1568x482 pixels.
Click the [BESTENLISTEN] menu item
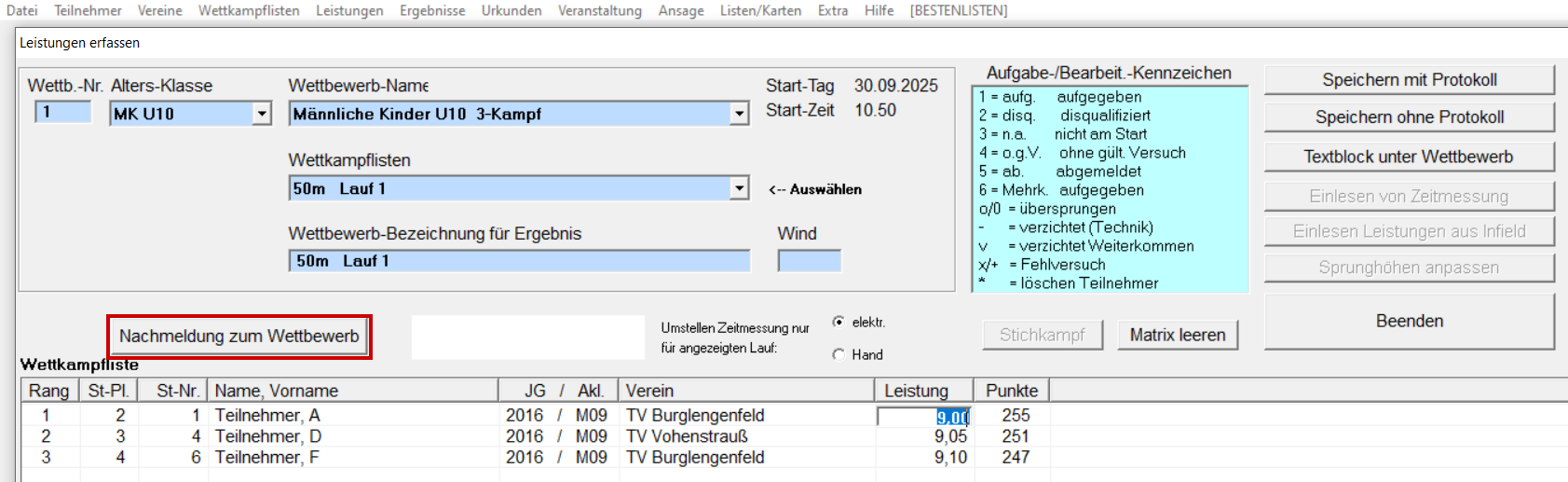pyautogui.click(x=959, y=10)
